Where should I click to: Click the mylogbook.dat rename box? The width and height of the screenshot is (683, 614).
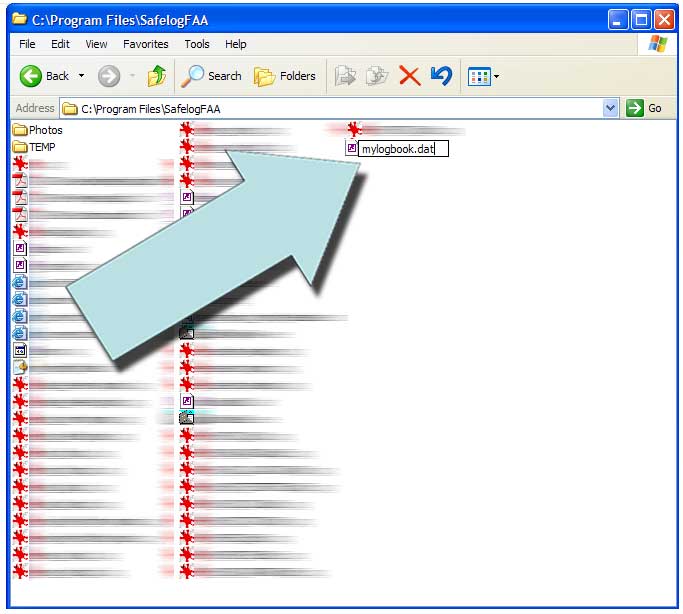[x=403, y=149]
